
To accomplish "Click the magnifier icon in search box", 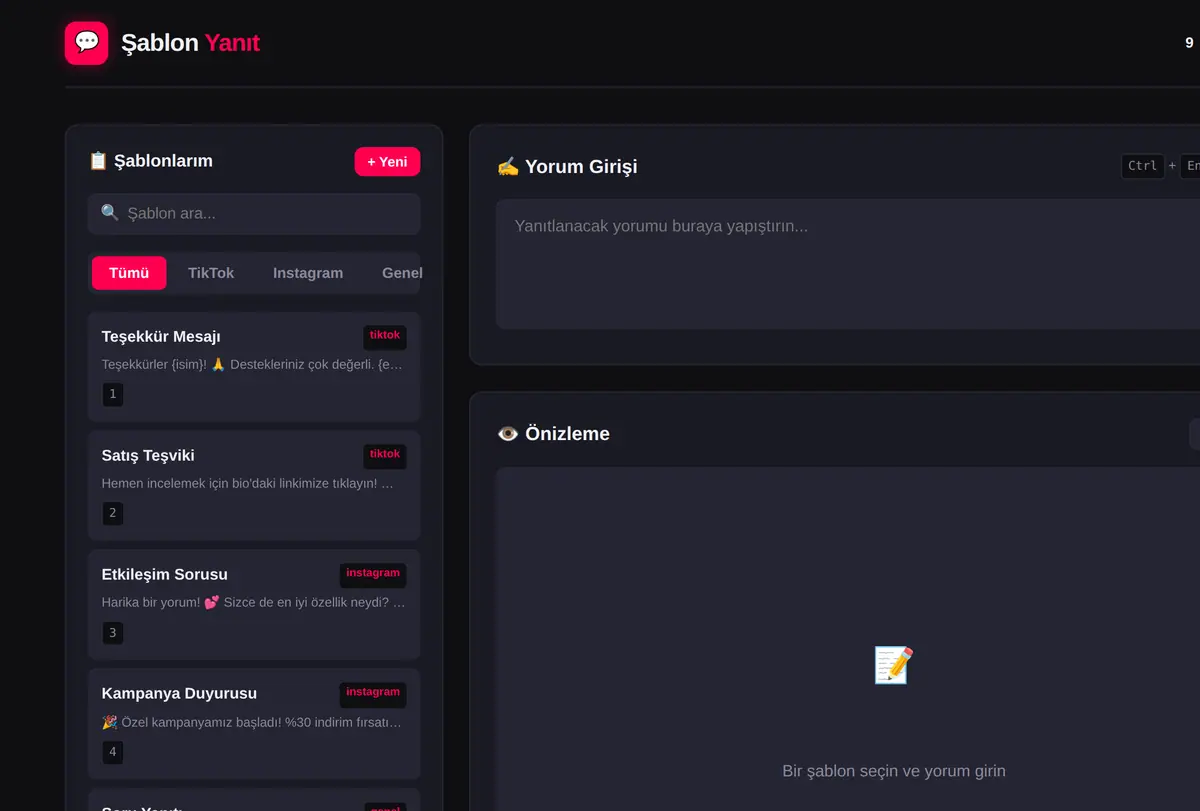I will pos(110,213).
